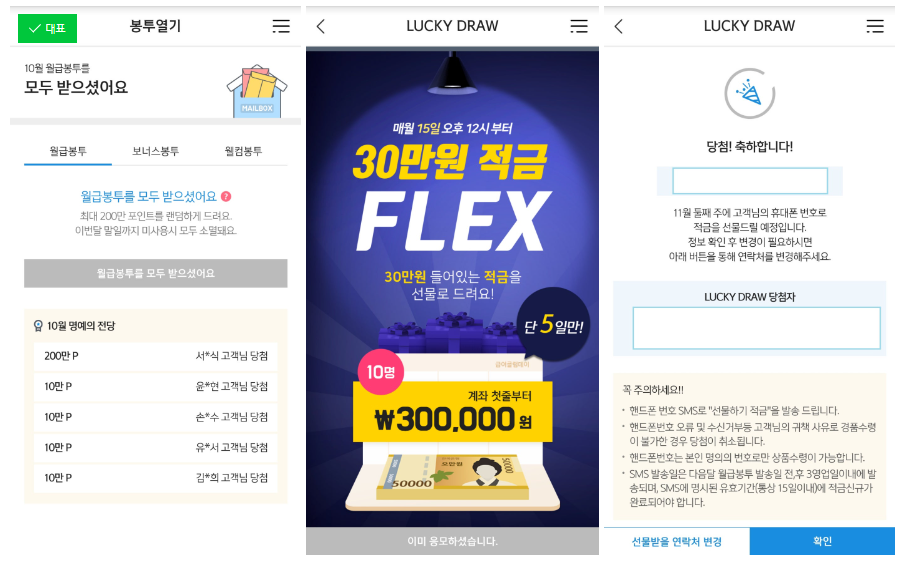Tap the blue 확인 button
This screenshot has width=909, height=573.
click(x=822, y=541)
